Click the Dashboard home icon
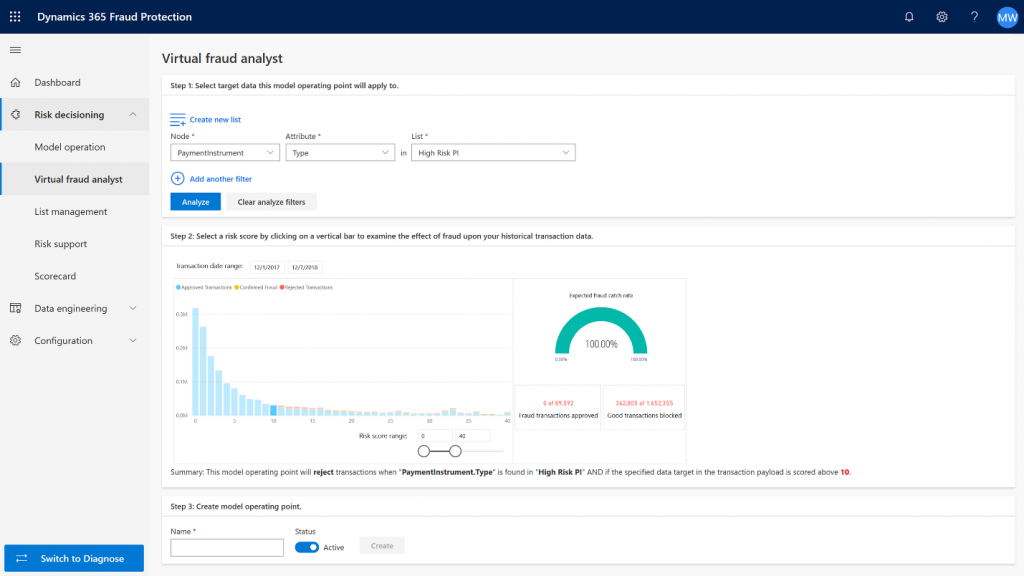 15,82
